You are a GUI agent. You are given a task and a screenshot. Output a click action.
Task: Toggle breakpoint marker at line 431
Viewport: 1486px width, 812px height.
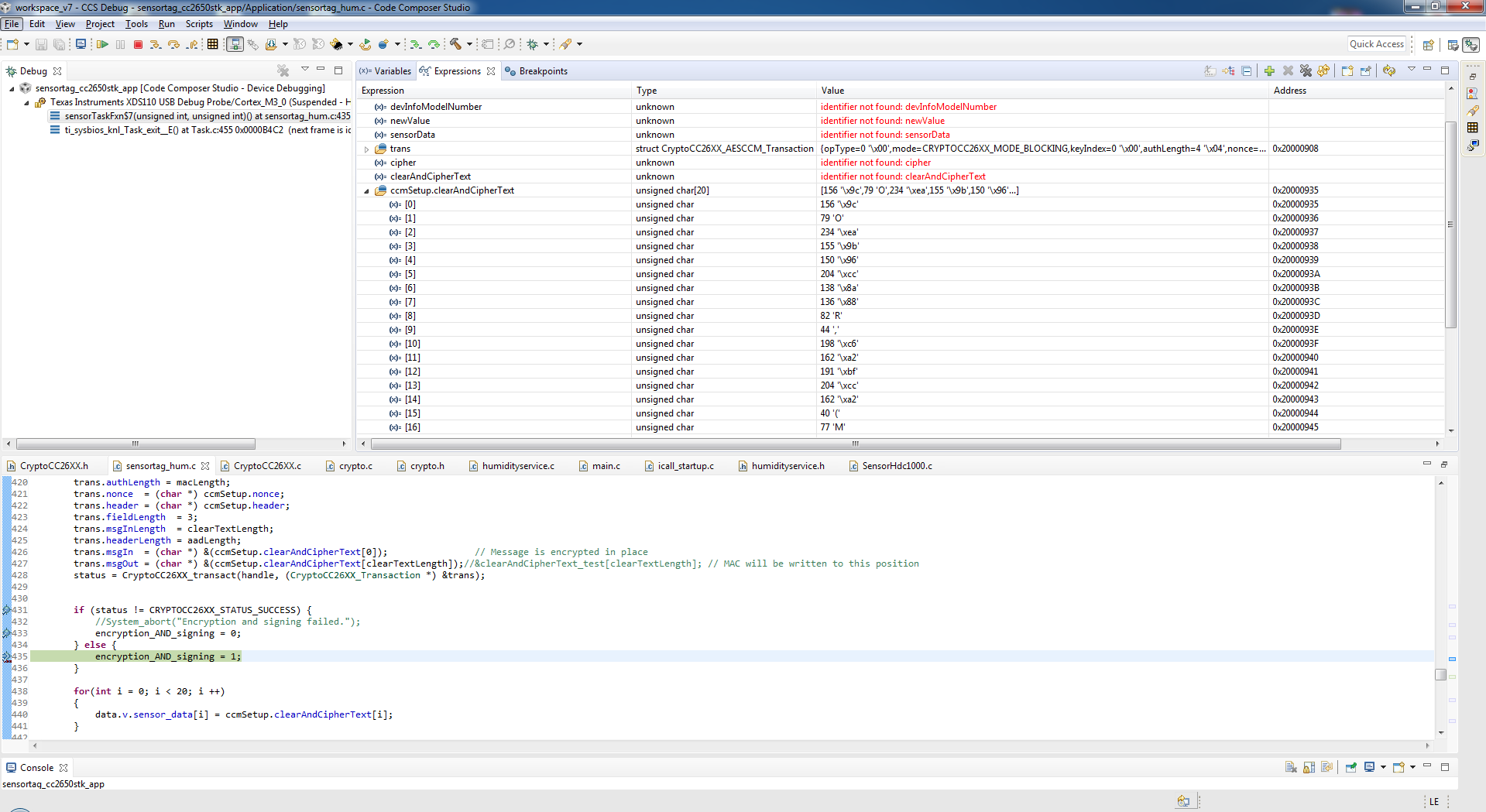click(x=7, y=610)
